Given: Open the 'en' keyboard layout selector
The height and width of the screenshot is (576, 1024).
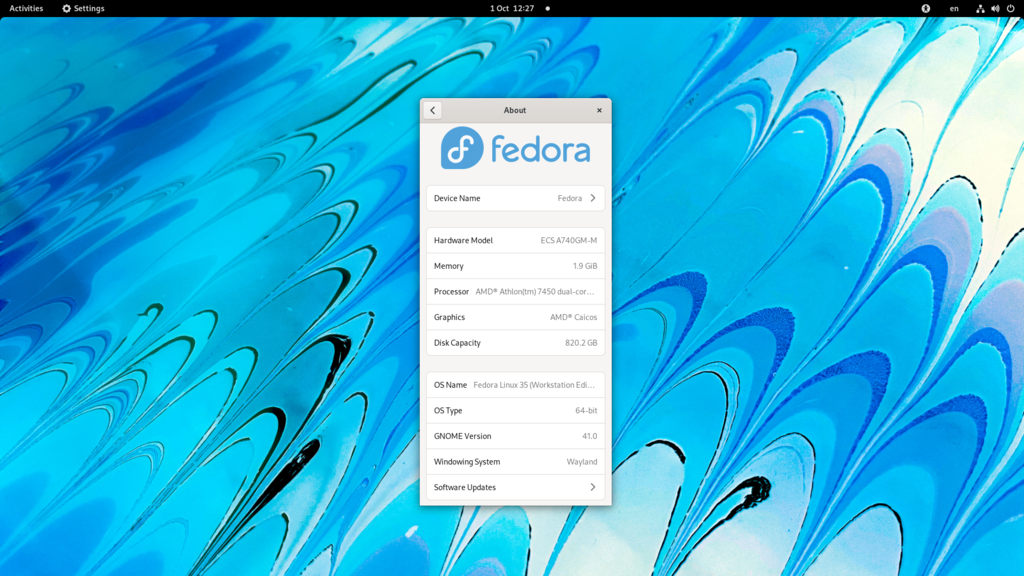Looking at the screenshot, I should pyautogui.click(x=954, y=8).
